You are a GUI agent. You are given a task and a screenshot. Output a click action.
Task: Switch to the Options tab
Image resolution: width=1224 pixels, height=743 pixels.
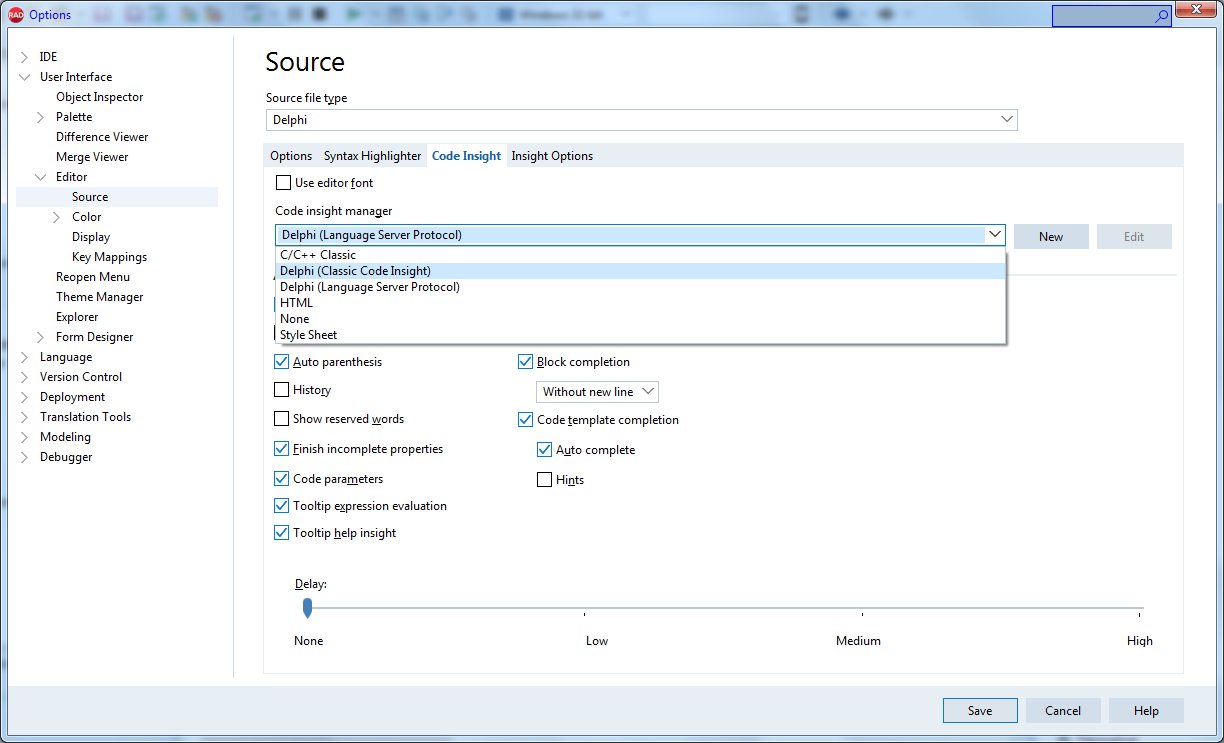coord(291,156)
